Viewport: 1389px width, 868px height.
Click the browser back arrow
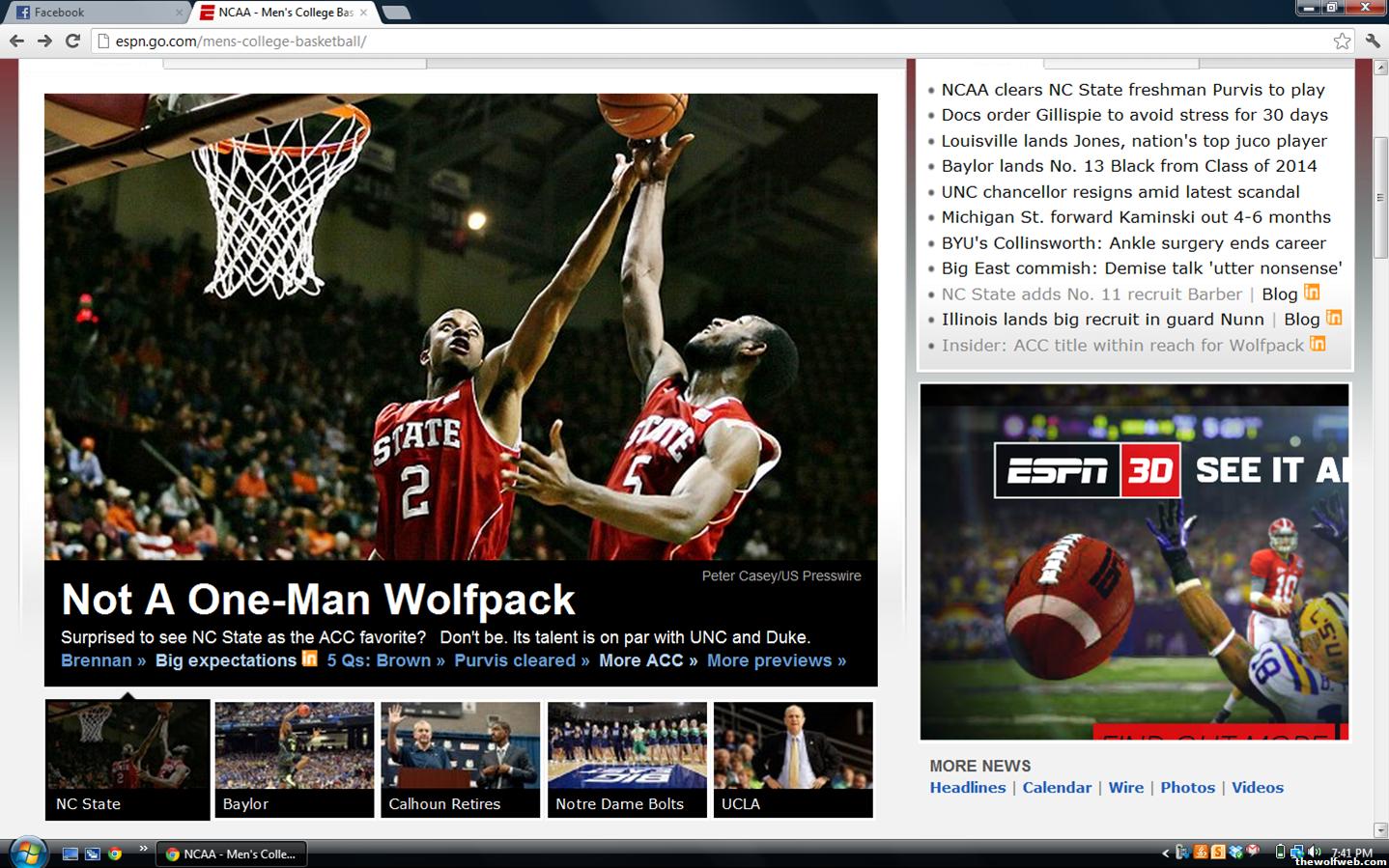coord(16,41)
